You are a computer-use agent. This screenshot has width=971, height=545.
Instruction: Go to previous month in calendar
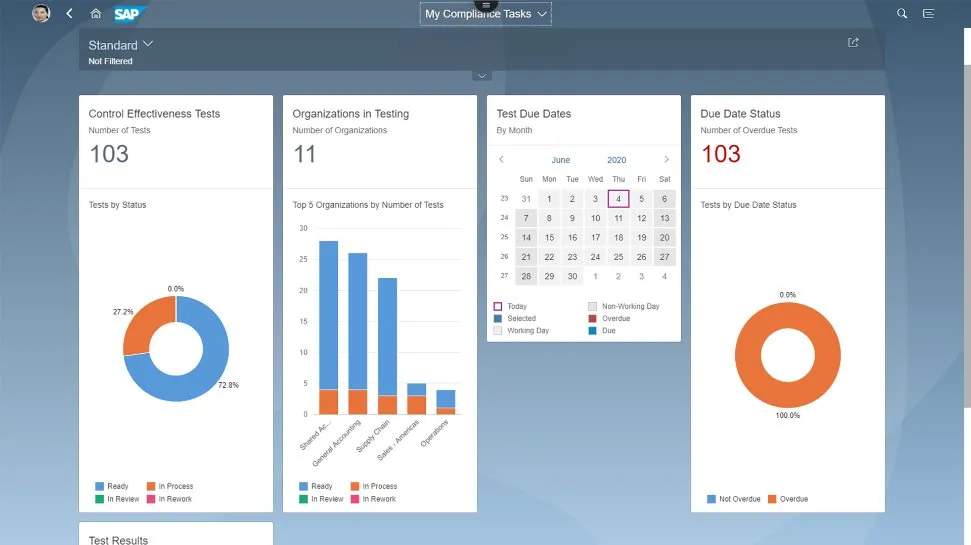click(x=502, y=160)
